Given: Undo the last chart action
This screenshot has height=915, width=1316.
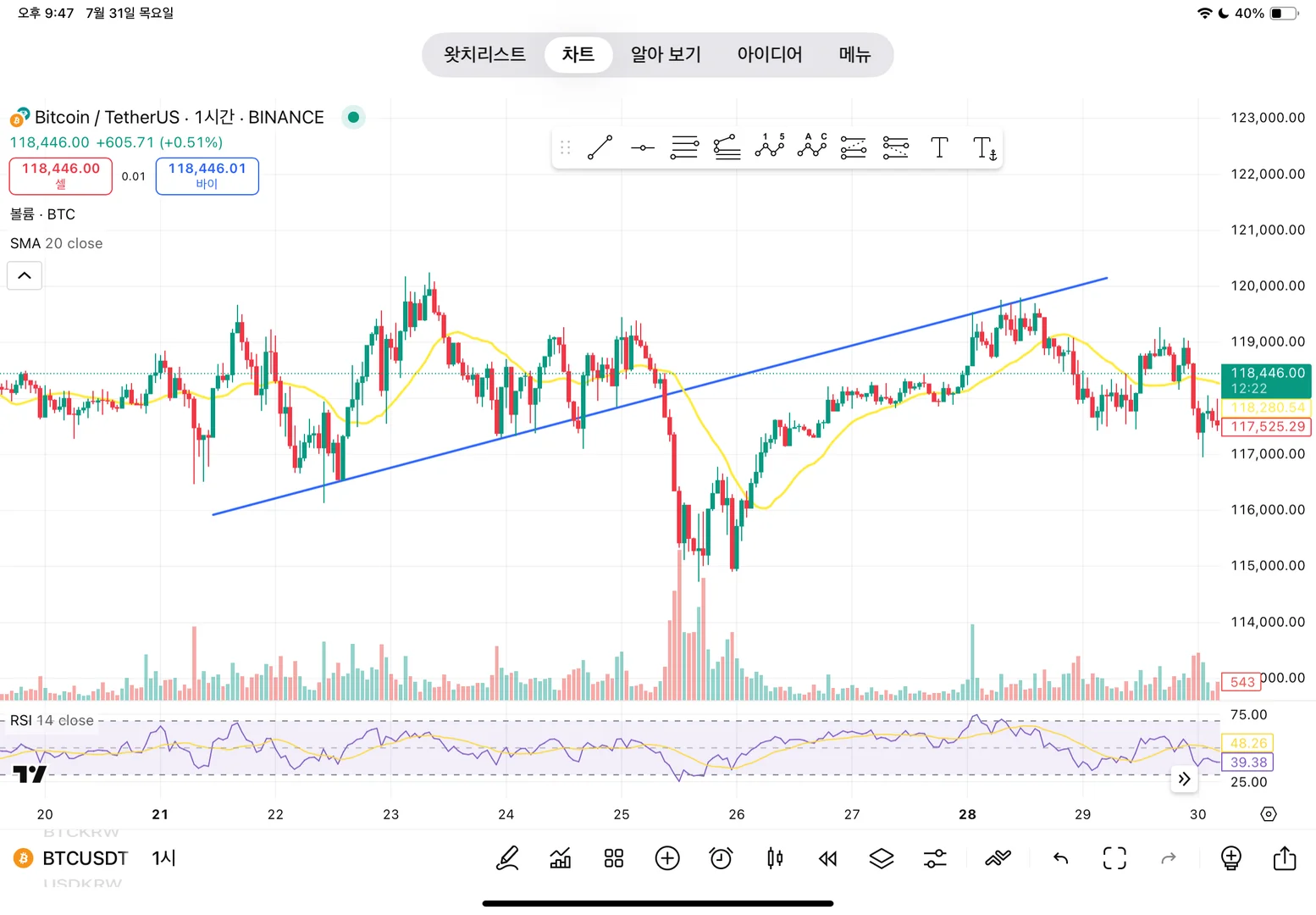Looking at the screenshot, I should (x=1060, y=859).
